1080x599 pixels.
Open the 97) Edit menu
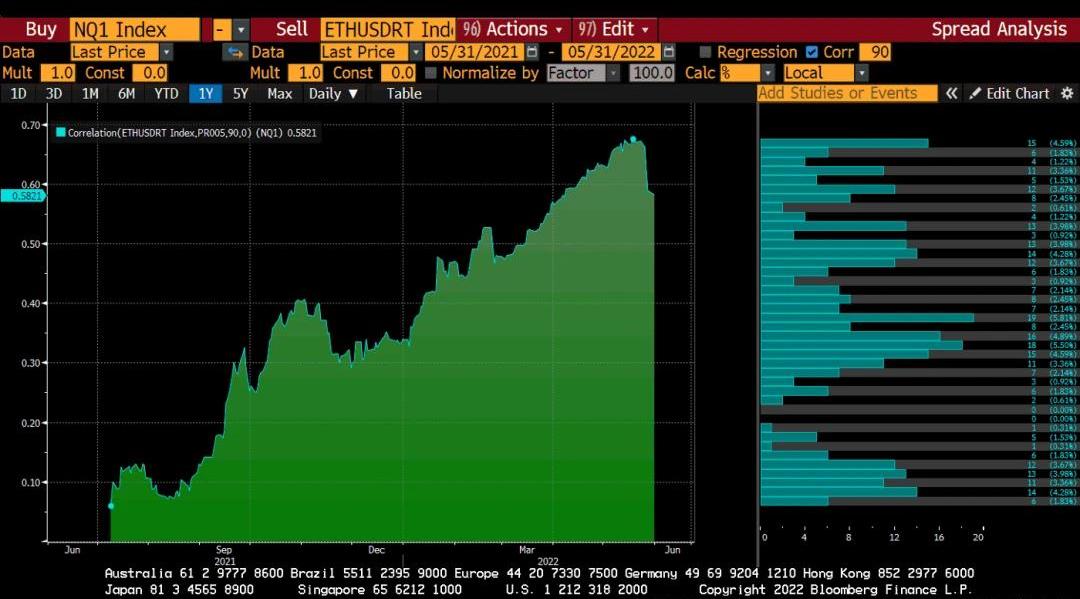pyautogui.click(x=616, y=29)
